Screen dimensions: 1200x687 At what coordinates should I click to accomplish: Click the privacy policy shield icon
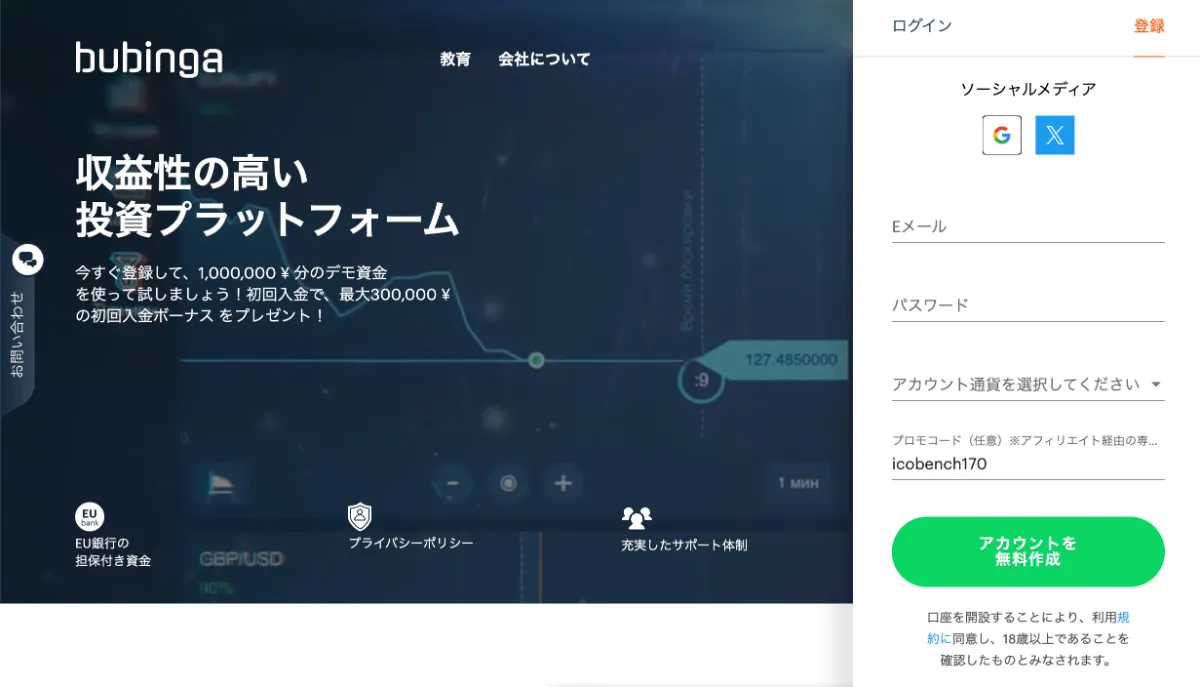tap(360, 517)
